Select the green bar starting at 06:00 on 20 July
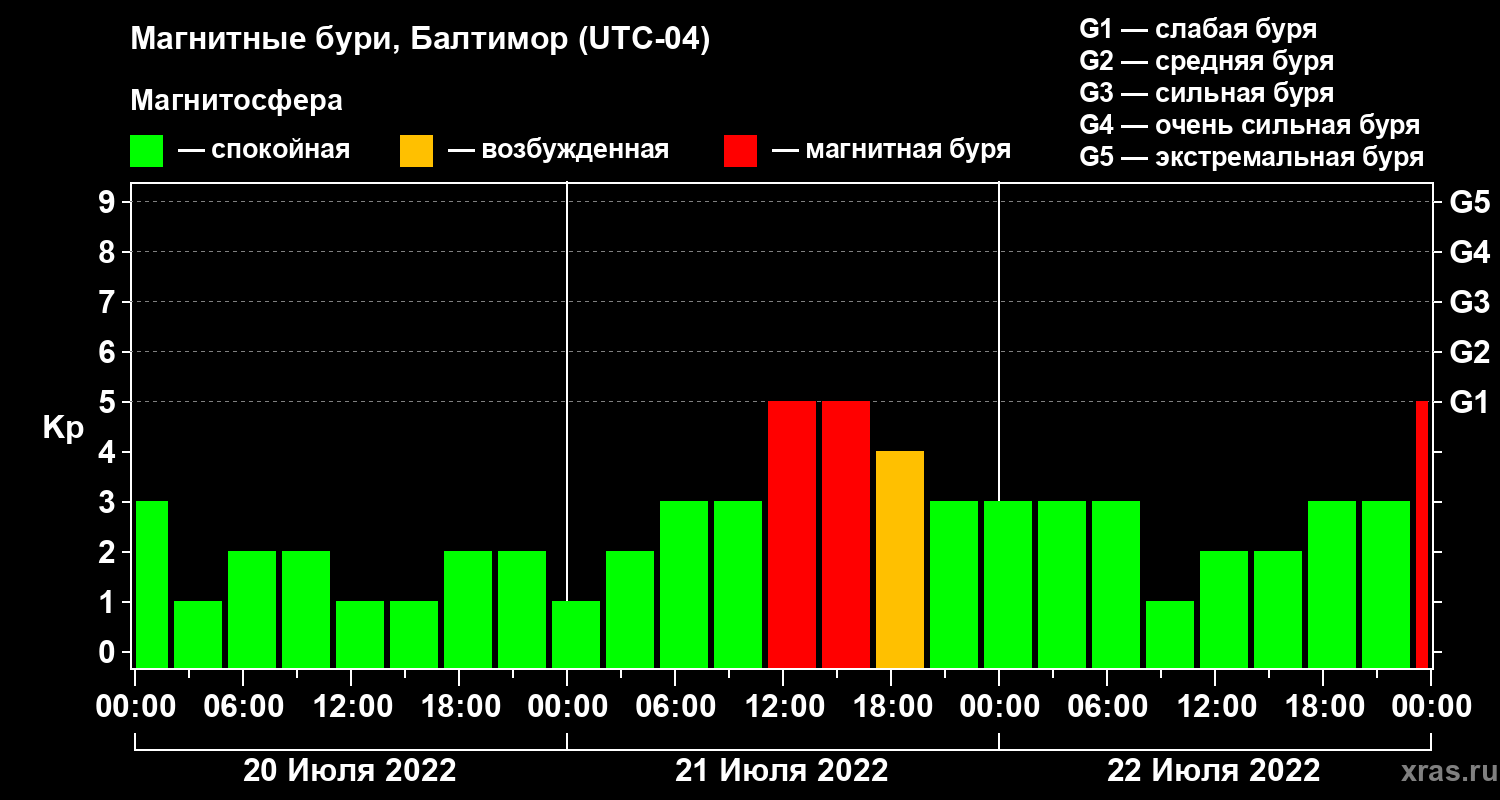Screen dimensions: 1500x800 coord(252,610)
